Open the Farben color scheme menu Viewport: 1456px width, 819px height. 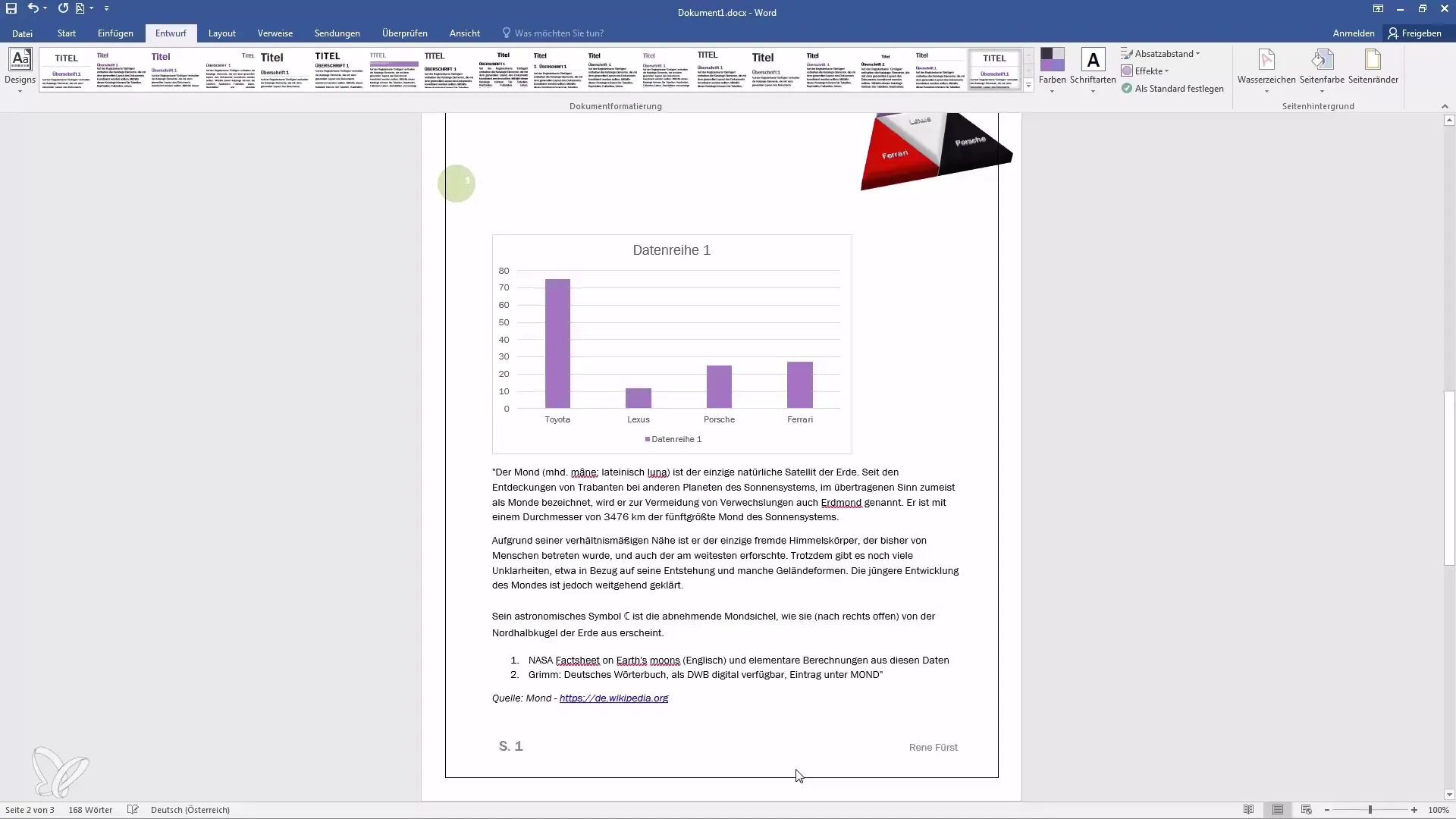(1052, 71)
